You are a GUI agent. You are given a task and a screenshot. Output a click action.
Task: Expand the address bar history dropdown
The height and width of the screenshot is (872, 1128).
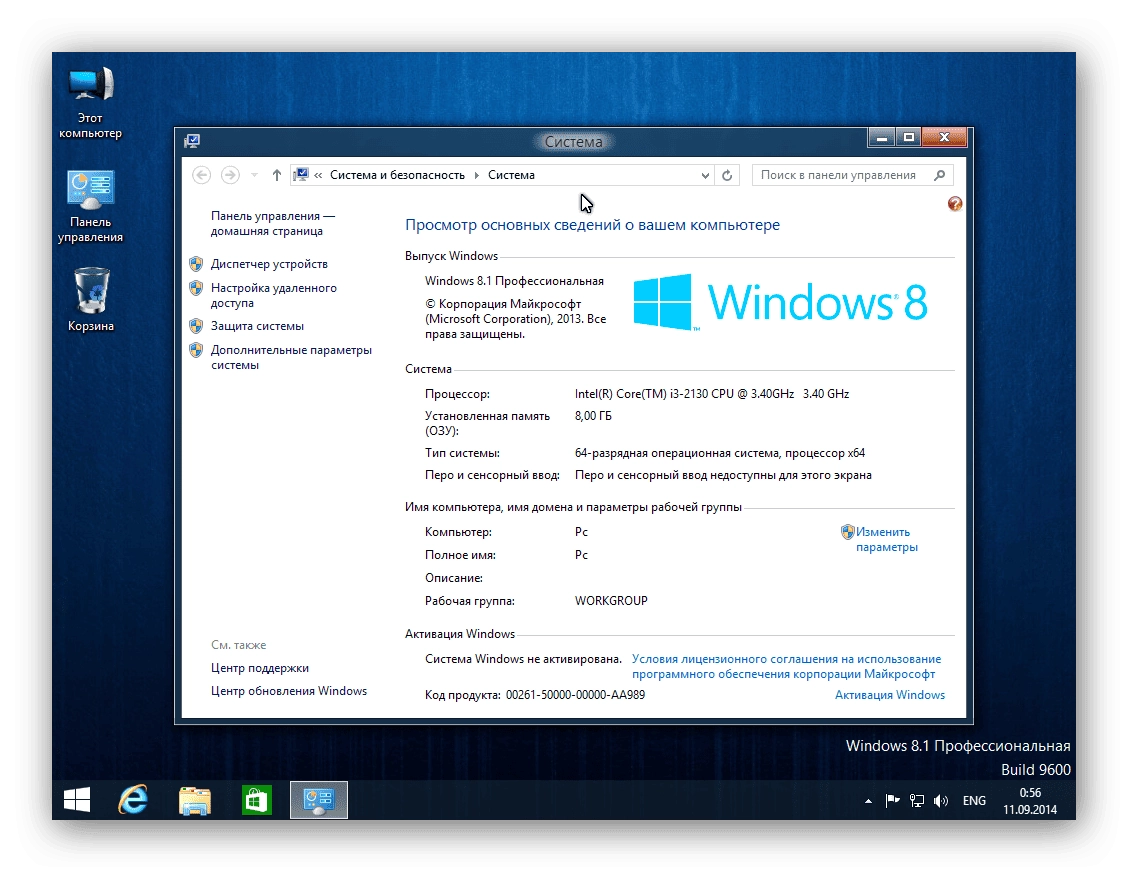[x=705, y=175]
